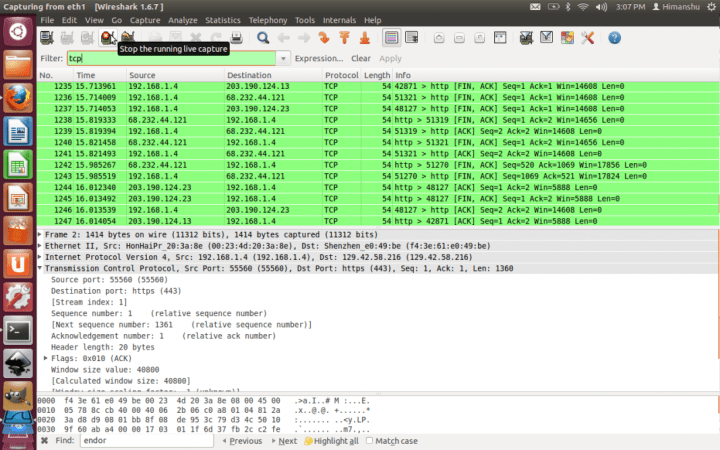Open the Telephony menu

click(x=268, y=20)
